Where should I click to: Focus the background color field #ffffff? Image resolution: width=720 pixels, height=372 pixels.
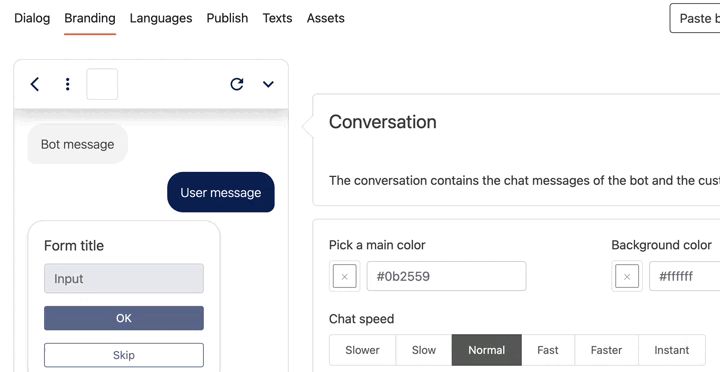(x=685, y=276)
